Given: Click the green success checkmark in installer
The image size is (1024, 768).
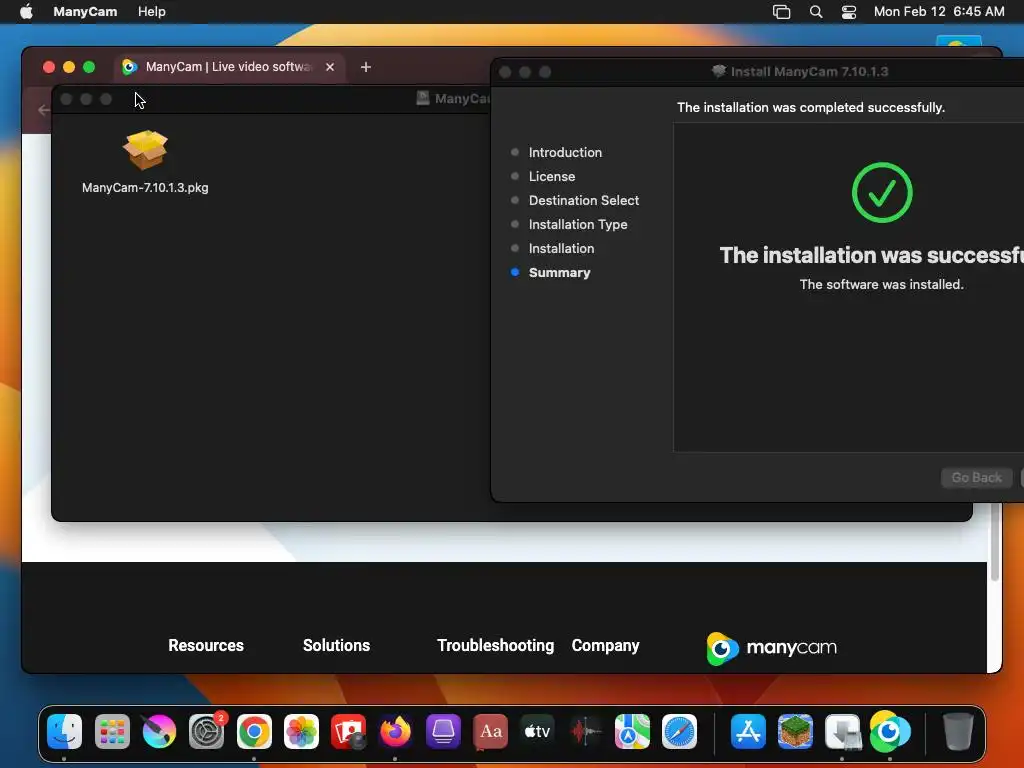Looking at the screenshot, I should (x=882, y=193).
